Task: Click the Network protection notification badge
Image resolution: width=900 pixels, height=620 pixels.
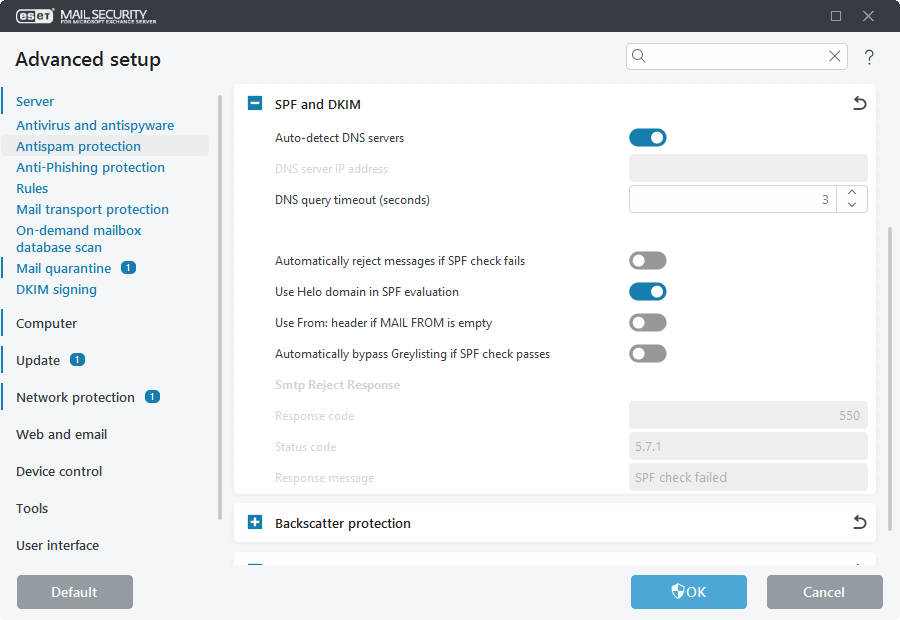Action: point(152,397)
